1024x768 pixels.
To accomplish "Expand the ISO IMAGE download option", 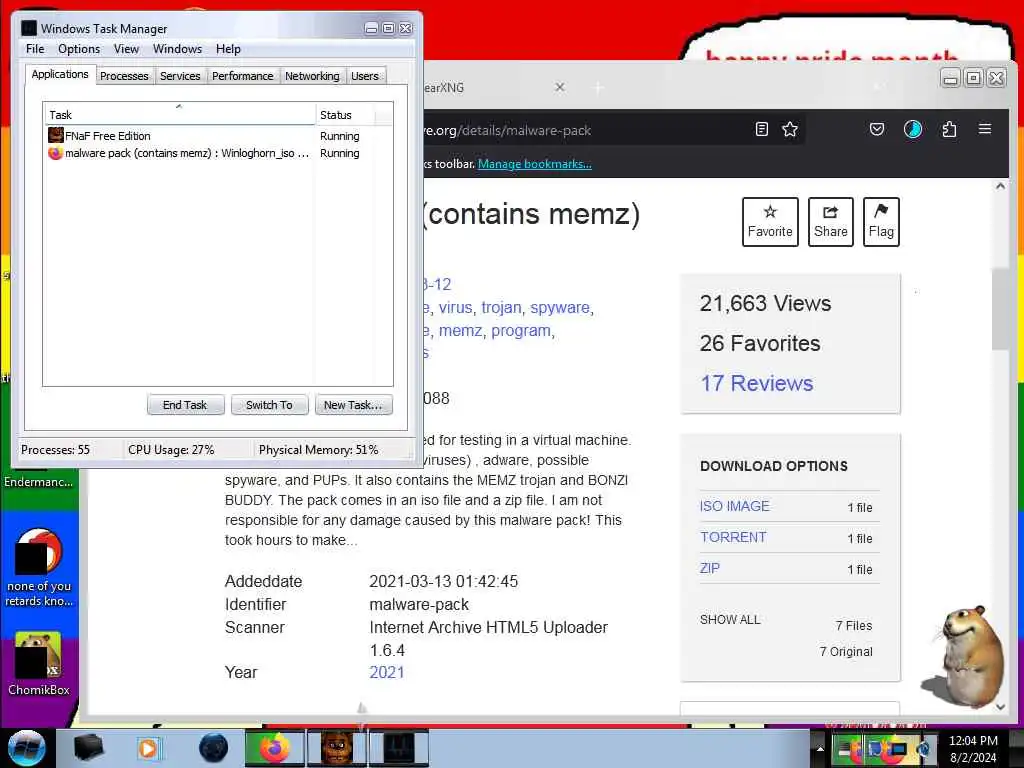I will (735, 506).
